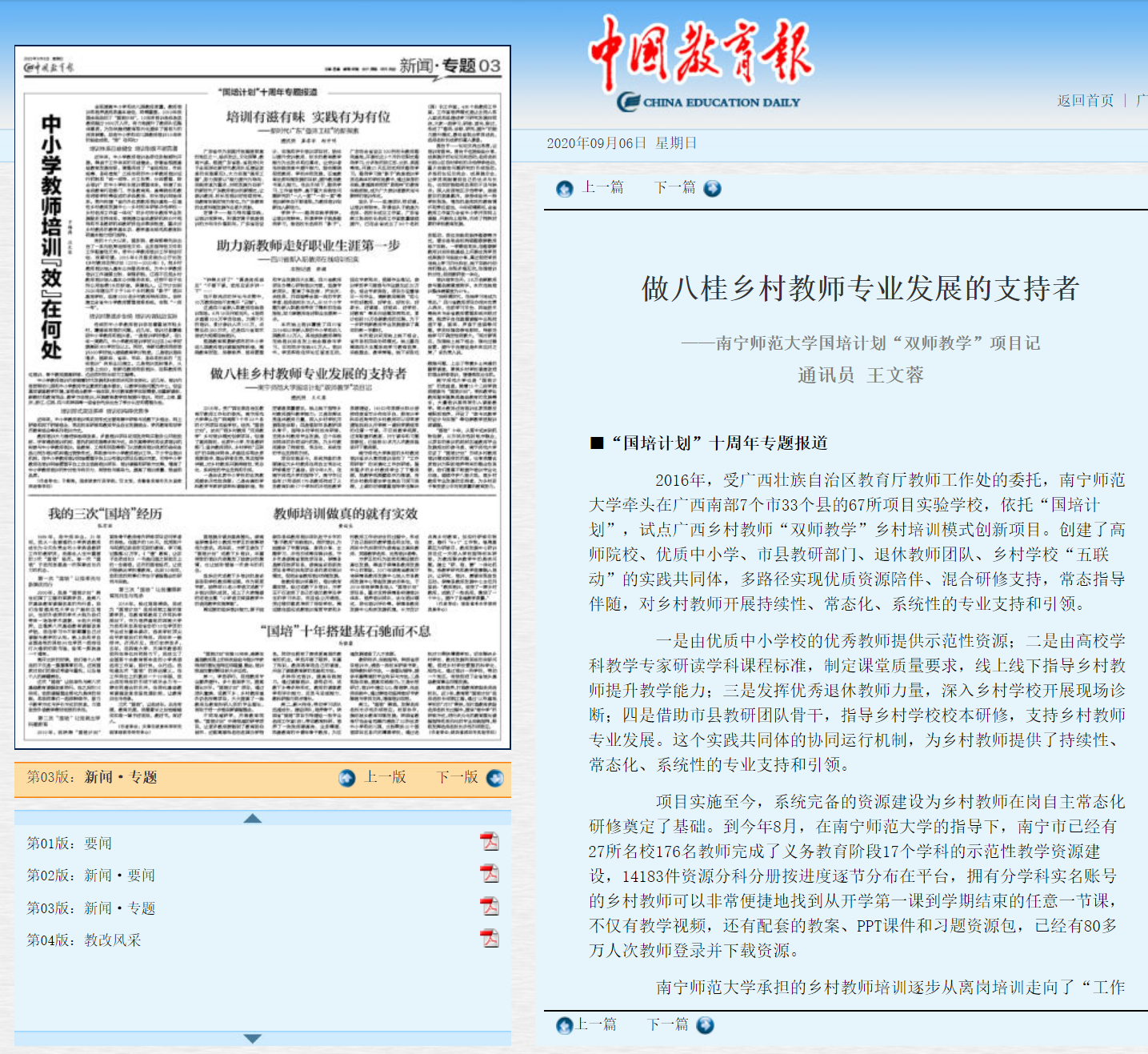Click the 国培计划 十周年专题报道 section label

[x=709, y=443]
